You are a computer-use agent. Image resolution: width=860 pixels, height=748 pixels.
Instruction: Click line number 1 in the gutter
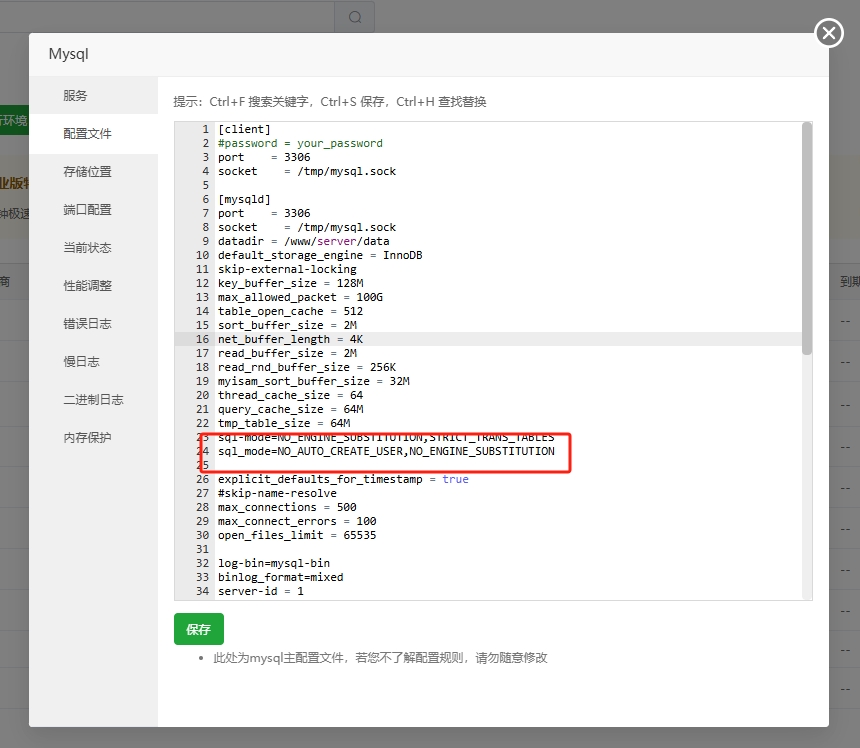point(206,129)
